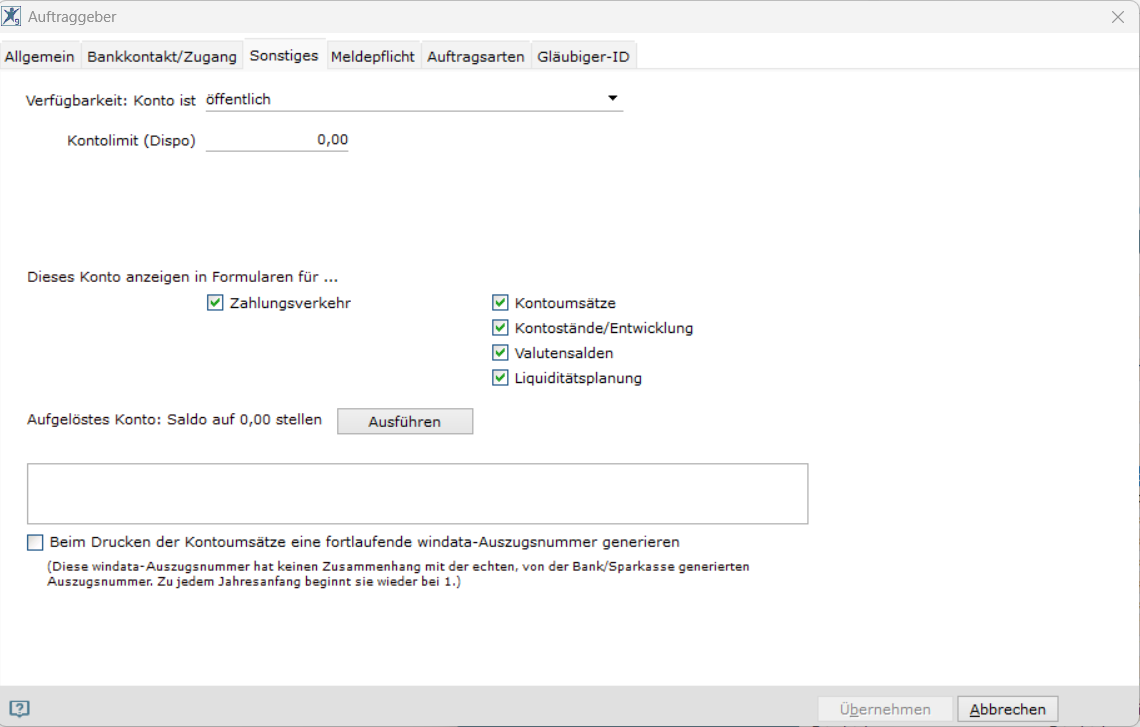Switch to the Allgemein tab
1140x727 pixels.
[x=40, y=56]
